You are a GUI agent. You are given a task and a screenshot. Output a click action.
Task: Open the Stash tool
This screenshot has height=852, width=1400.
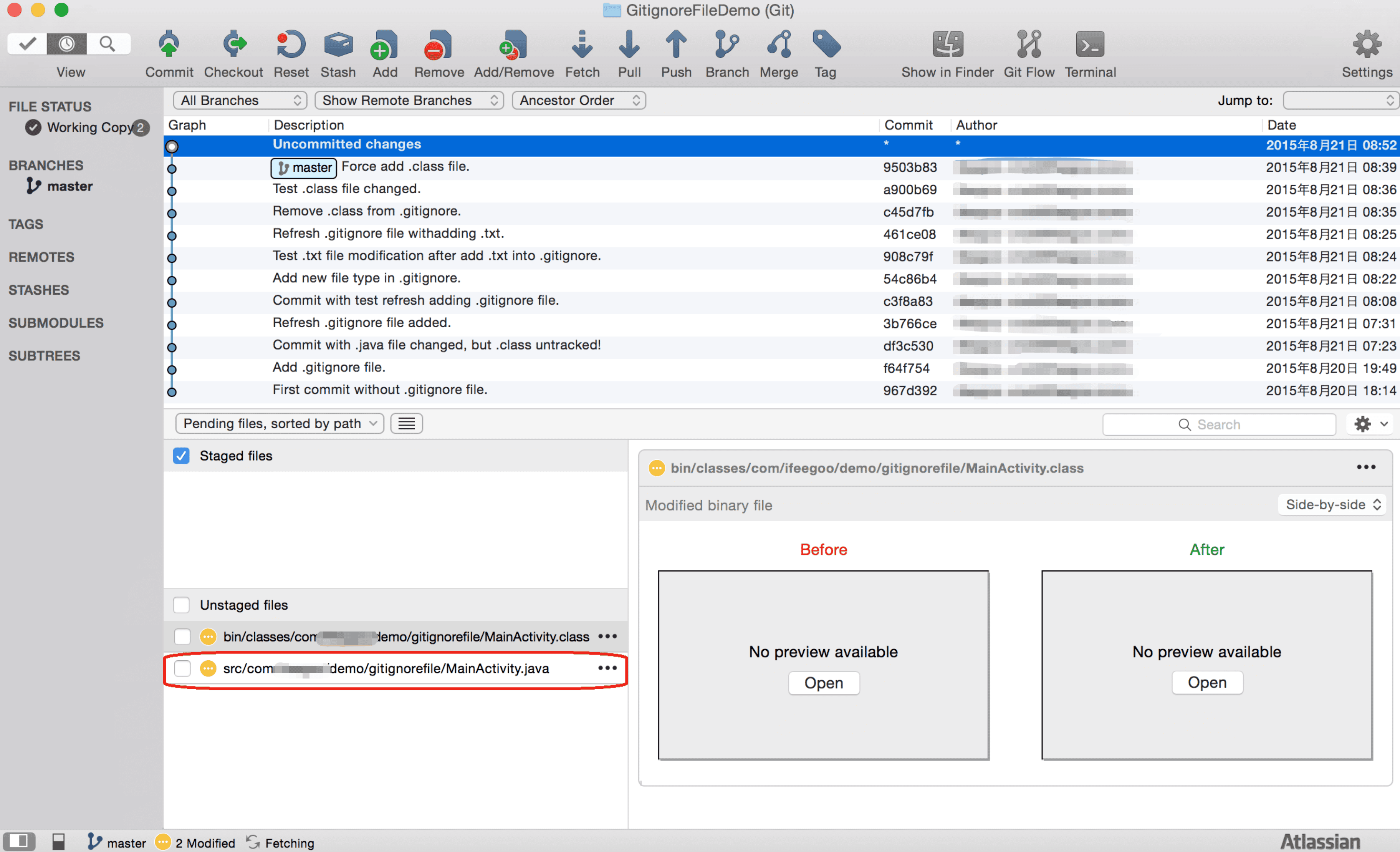pos(338,44)
